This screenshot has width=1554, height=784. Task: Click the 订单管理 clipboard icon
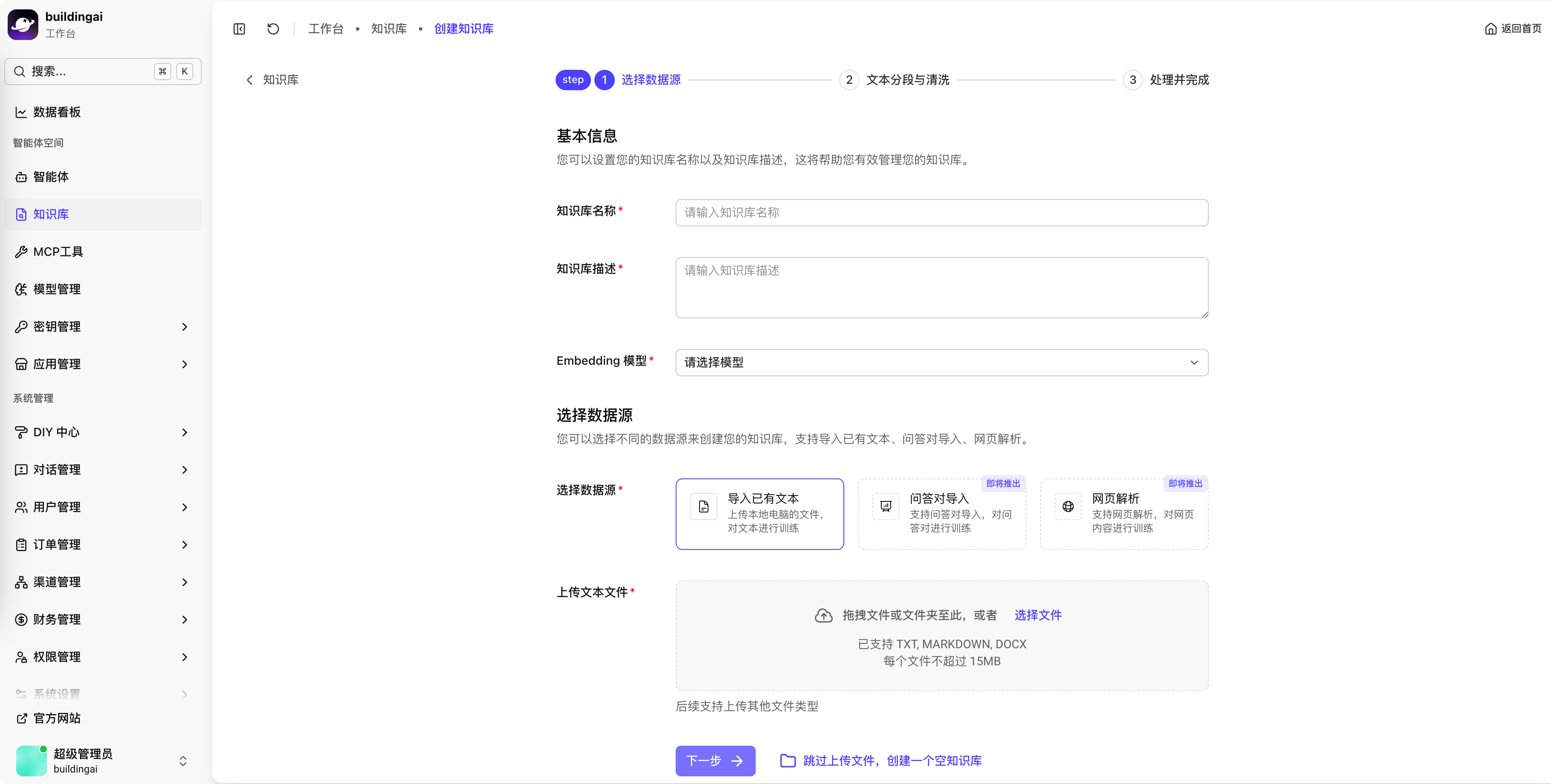21,544
